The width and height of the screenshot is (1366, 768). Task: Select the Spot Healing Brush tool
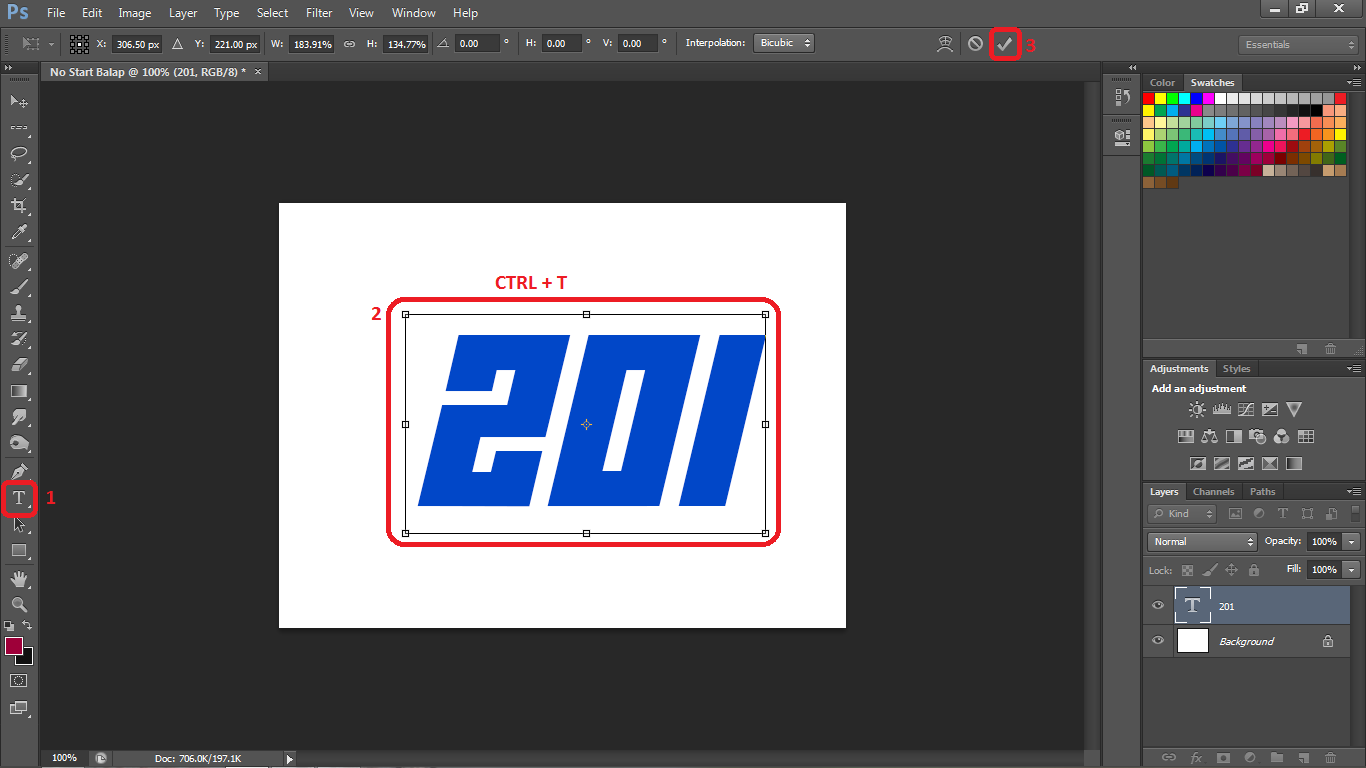(19, 261)
